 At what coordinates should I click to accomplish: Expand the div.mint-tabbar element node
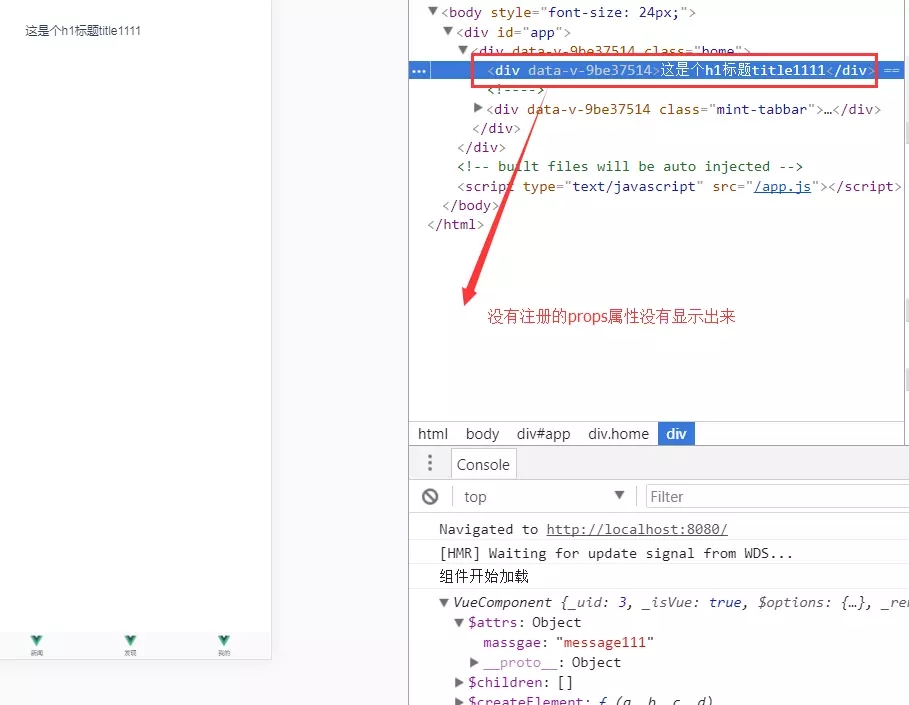(478, 109)
